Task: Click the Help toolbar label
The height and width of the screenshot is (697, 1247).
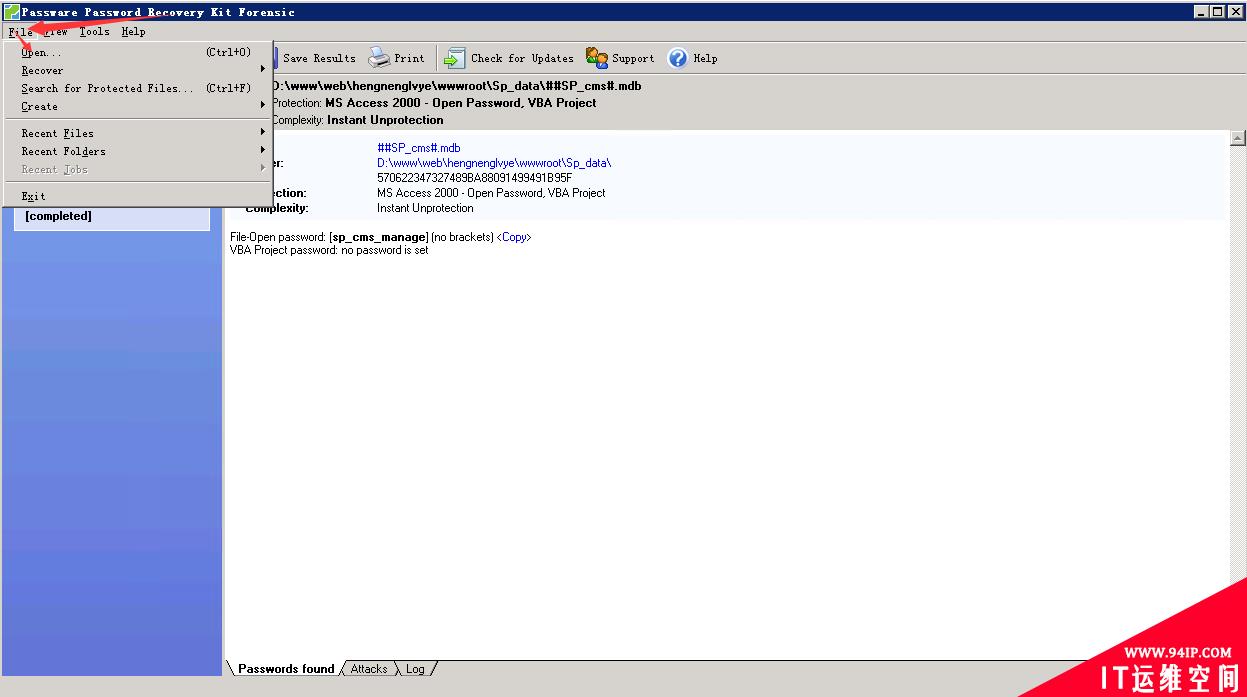Action: 705,58
